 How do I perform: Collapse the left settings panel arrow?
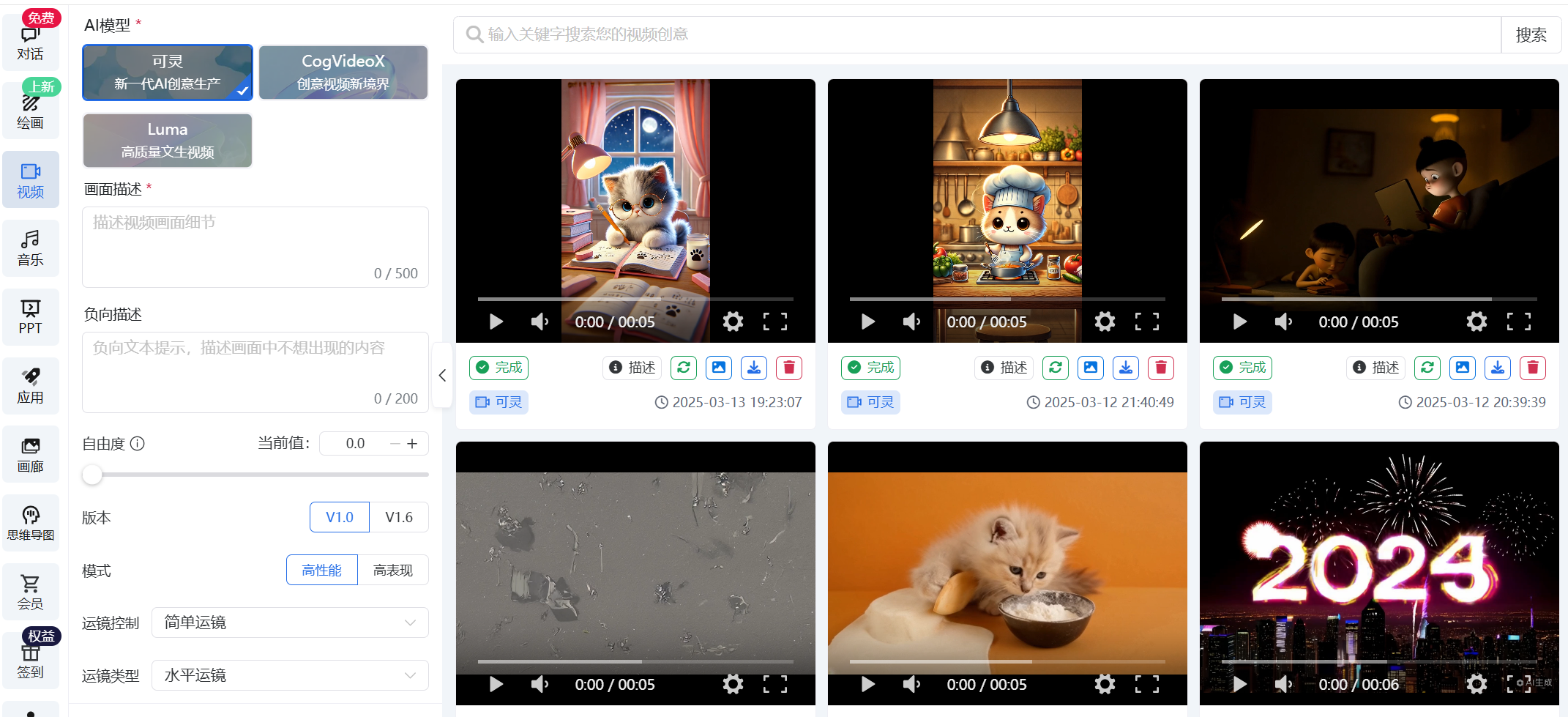[x=442, y=376]
